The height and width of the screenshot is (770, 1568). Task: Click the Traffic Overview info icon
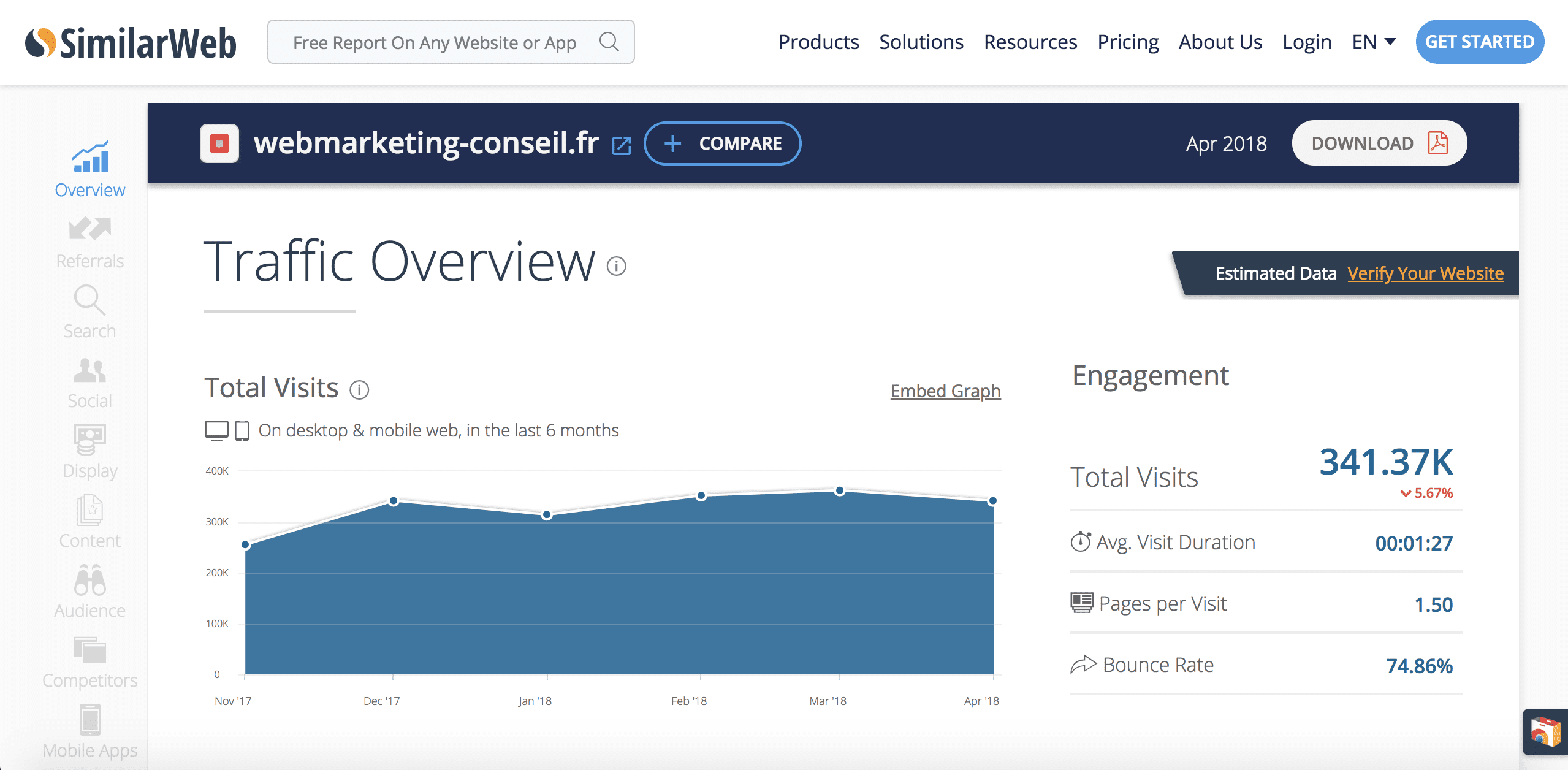coord(616,266)
